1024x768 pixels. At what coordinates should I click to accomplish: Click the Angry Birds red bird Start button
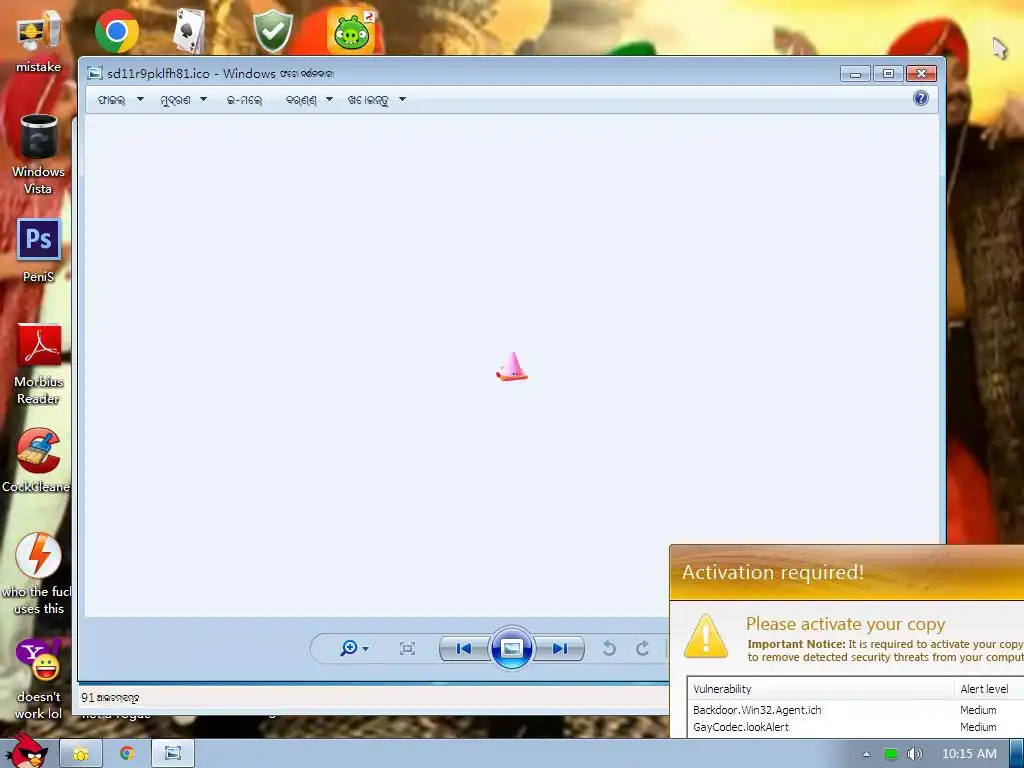26,751
